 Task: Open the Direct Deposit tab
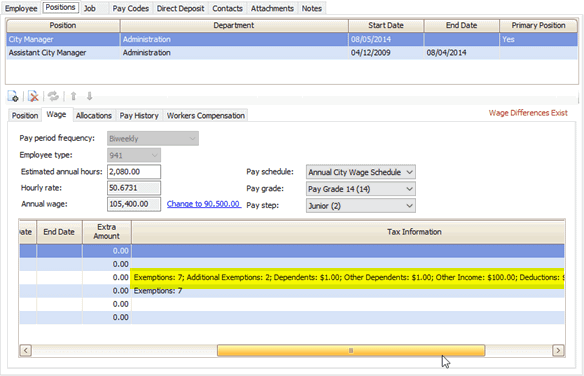click(x=180, y=8)
